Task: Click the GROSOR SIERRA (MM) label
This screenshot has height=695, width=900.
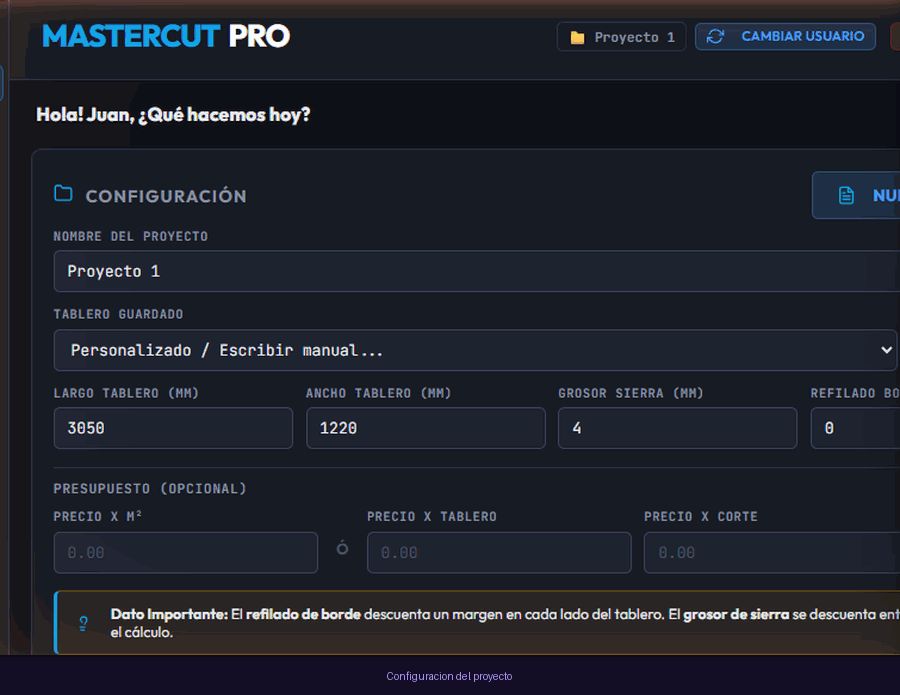Action: click(631, 393)
